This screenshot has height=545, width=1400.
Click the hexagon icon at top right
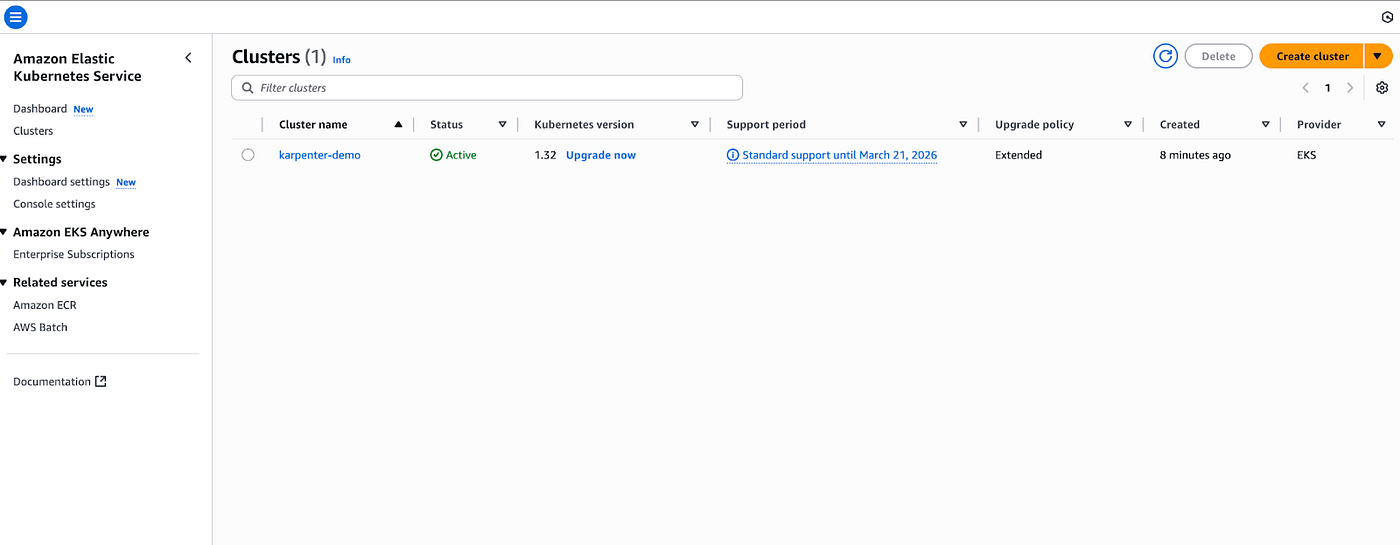pos(1387,17)
